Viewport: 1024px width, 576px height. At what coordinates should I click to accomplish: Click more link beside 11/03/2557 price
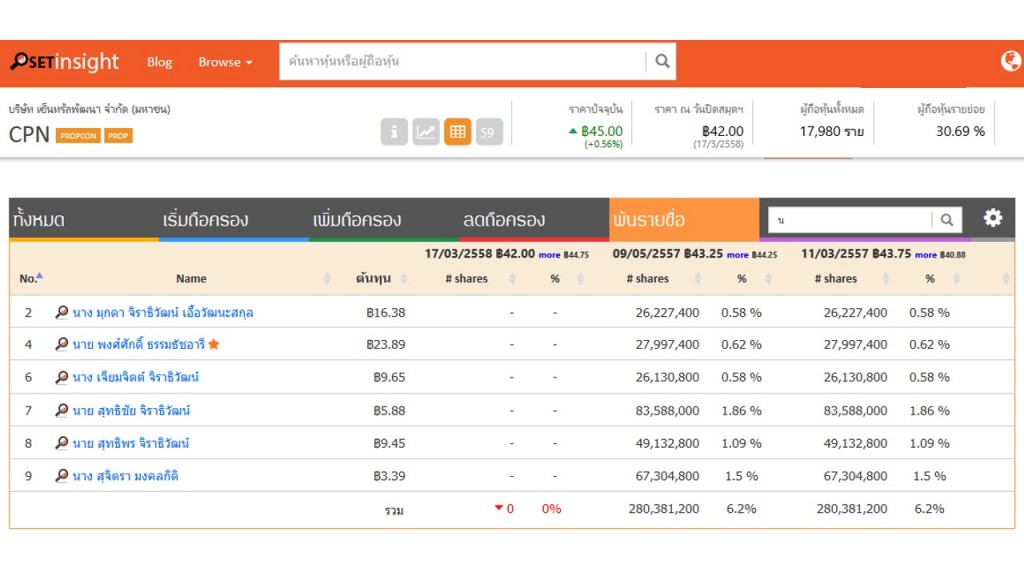[x=925, y=255]
